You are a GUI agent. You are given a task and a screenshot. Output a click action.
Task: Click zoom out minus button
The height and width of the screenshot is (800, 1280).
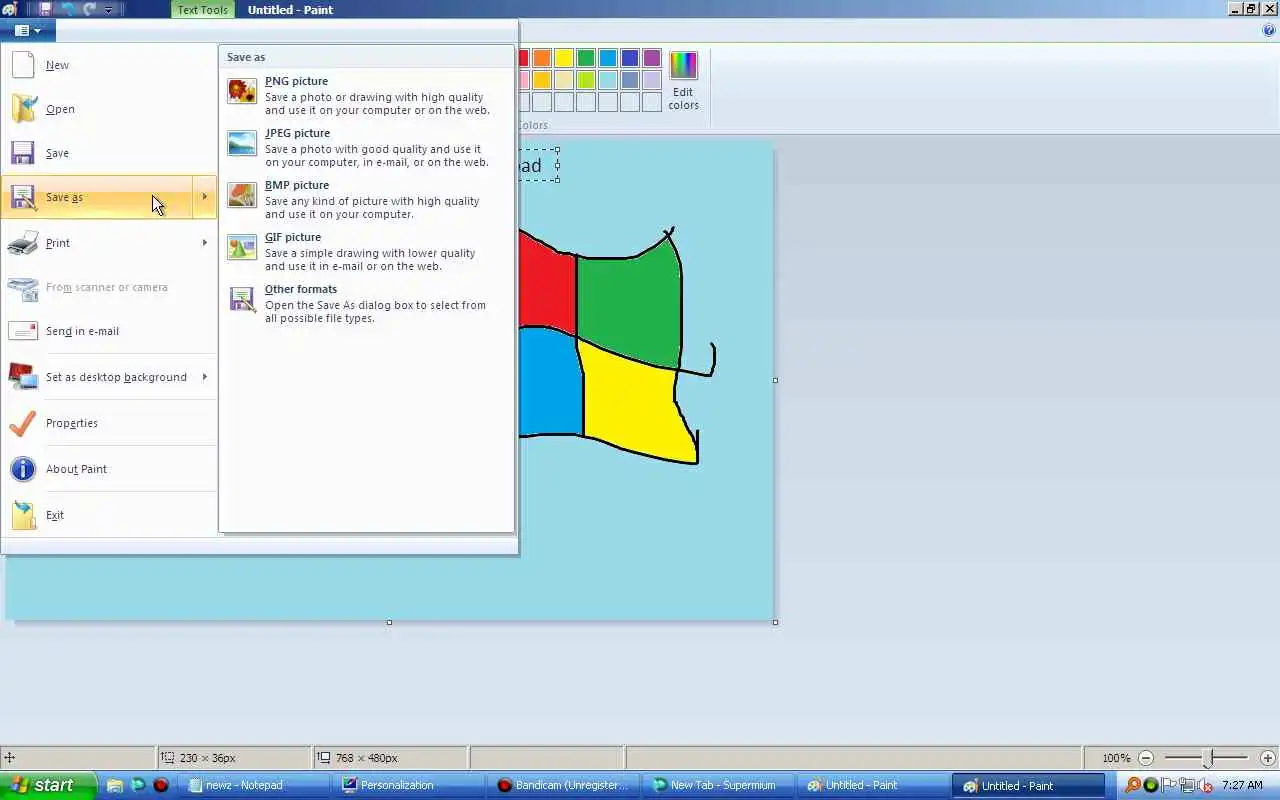[x=1146, y=758]
